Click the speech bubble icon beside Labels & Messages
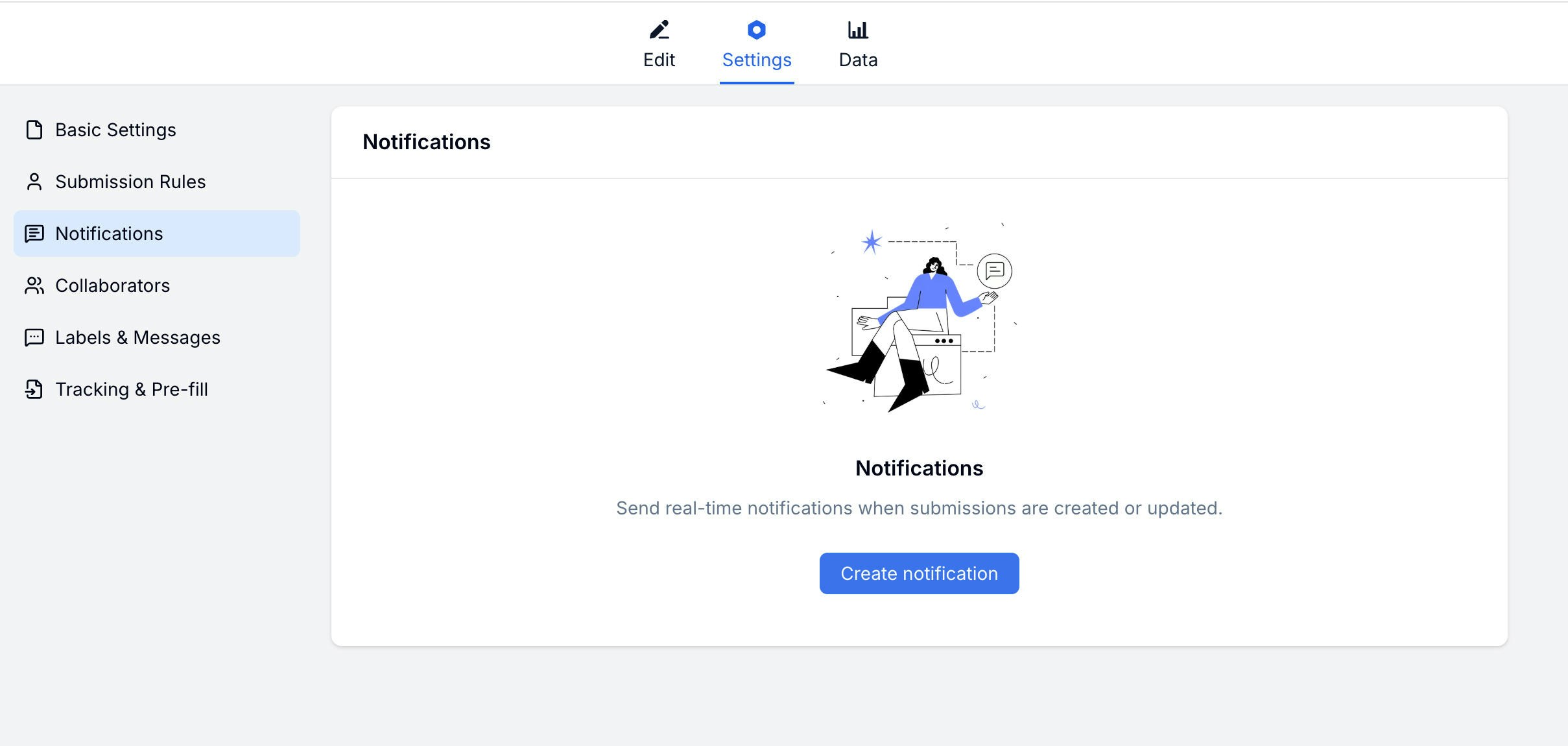The width and height of the screenshot is (1568, 746). click(34, 337)
